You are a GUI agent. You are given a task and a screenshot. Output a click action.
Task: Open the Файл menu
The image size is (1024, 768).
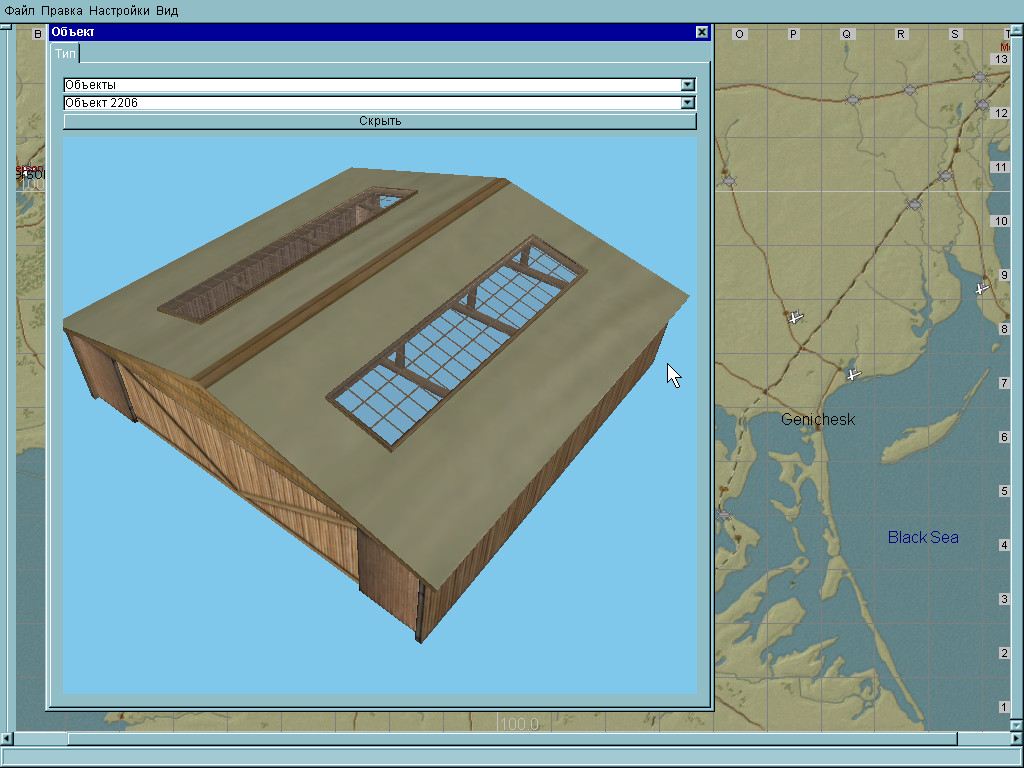(20, 10)
